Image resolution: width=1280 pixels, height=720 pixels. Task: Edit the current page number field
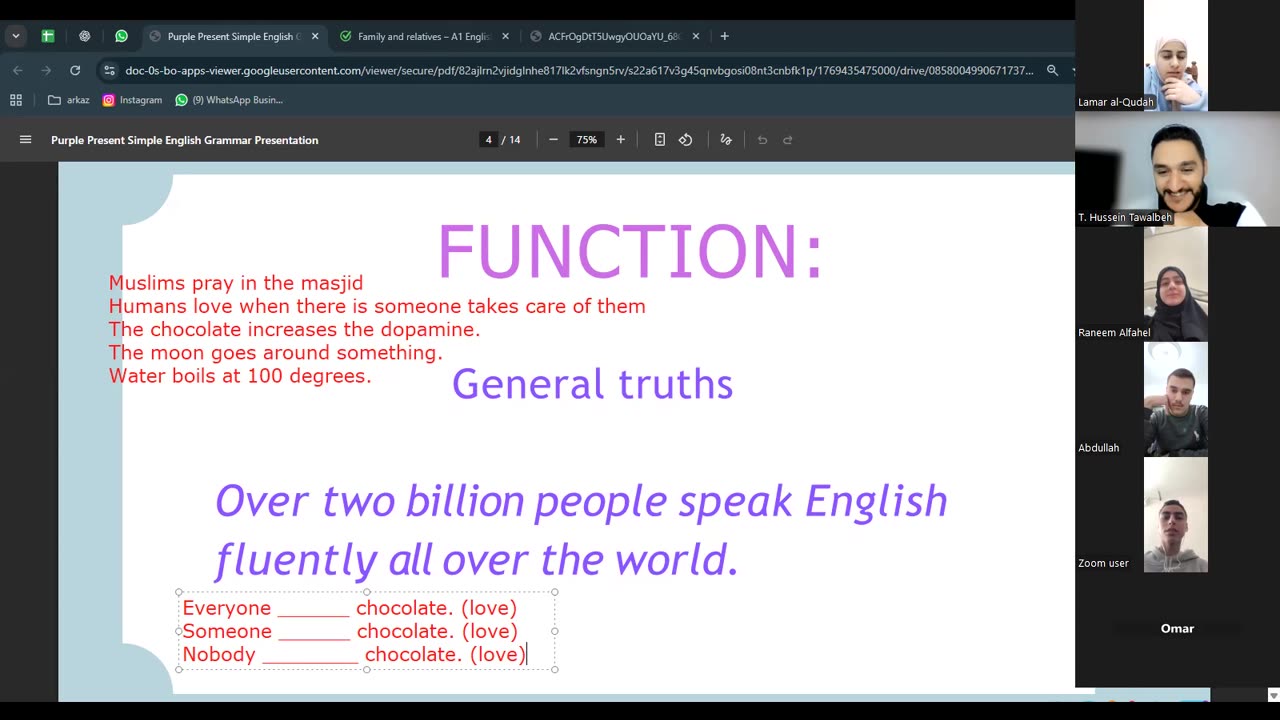click(488, 140)
